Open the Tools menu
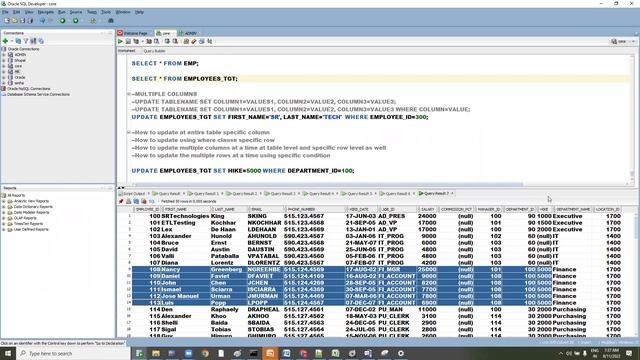The image size is (640, 360). 106,12
